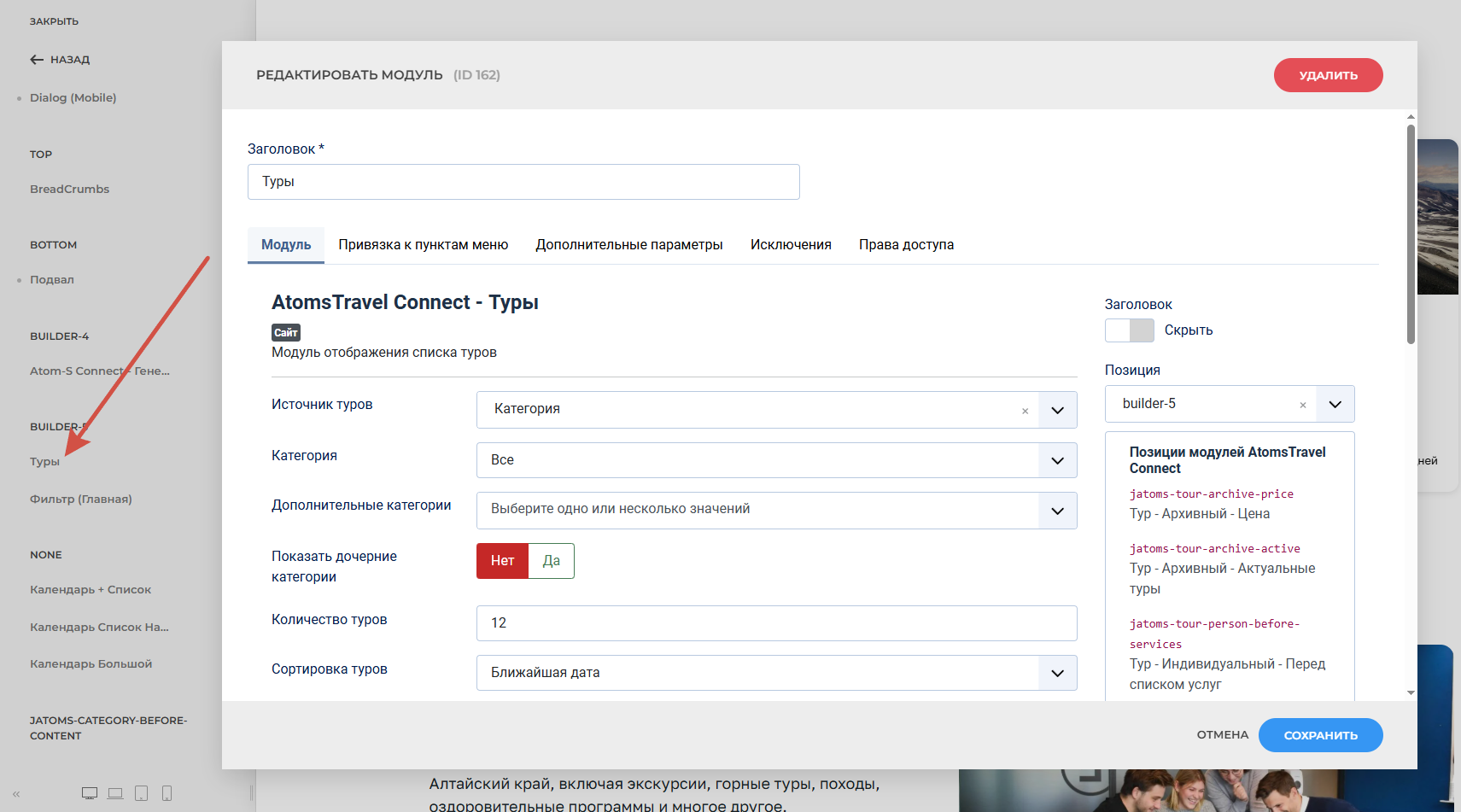Click the scrollbar up arrow in the modal

tap(1411, 117)
